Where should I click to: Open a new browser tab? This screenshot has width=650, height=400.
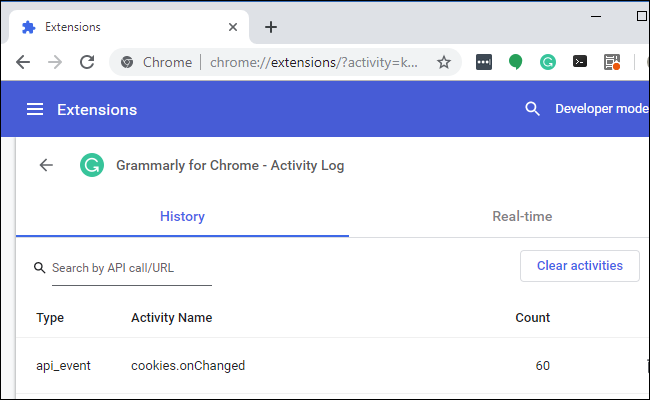pyautogui.click(x=270, y=27)
